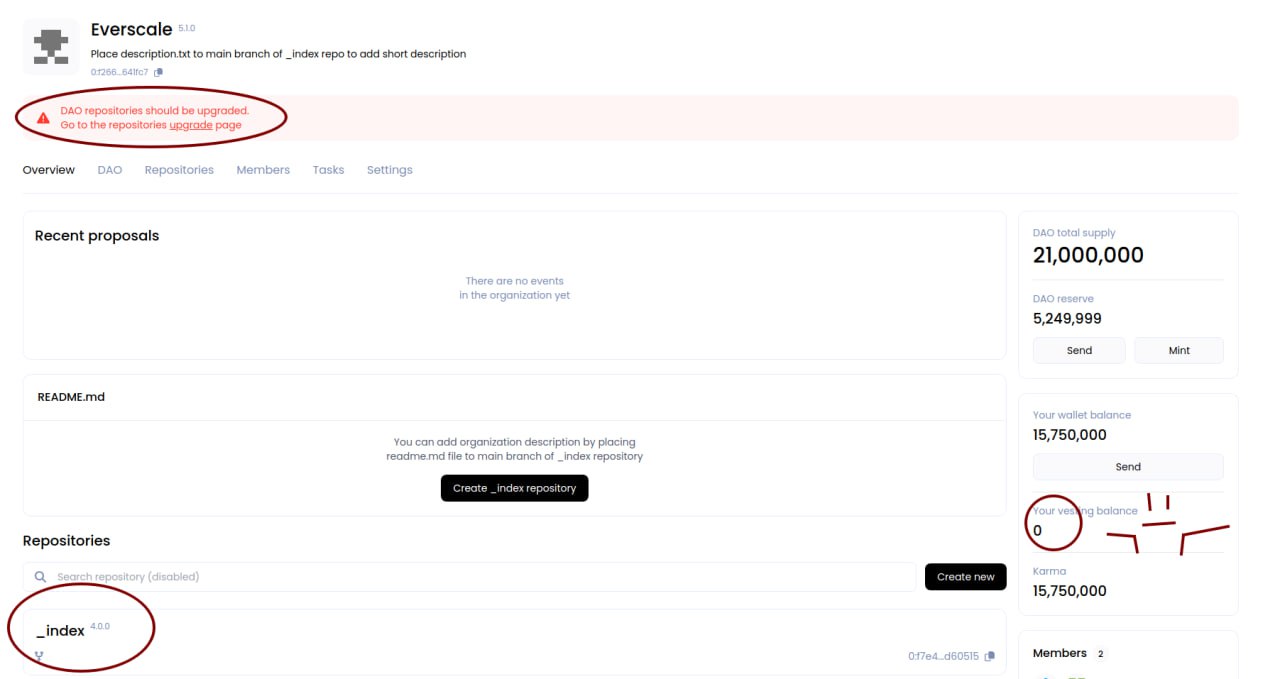Click the Everscale DAO avatar image
This screenshot has height=679, width=1280.
50,47
